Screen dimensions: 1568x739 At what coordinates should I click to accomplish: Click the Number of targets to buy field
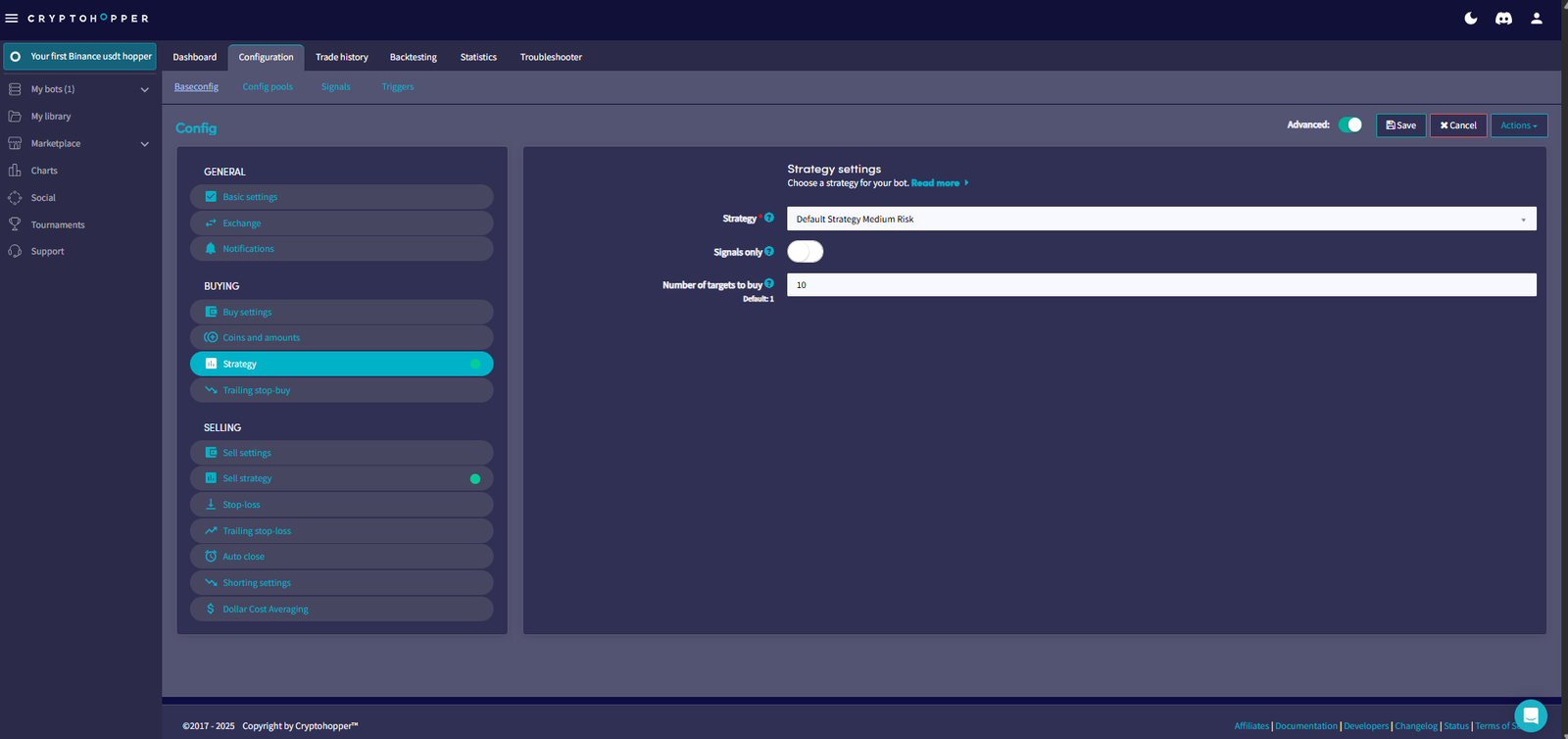point(1161,285)
